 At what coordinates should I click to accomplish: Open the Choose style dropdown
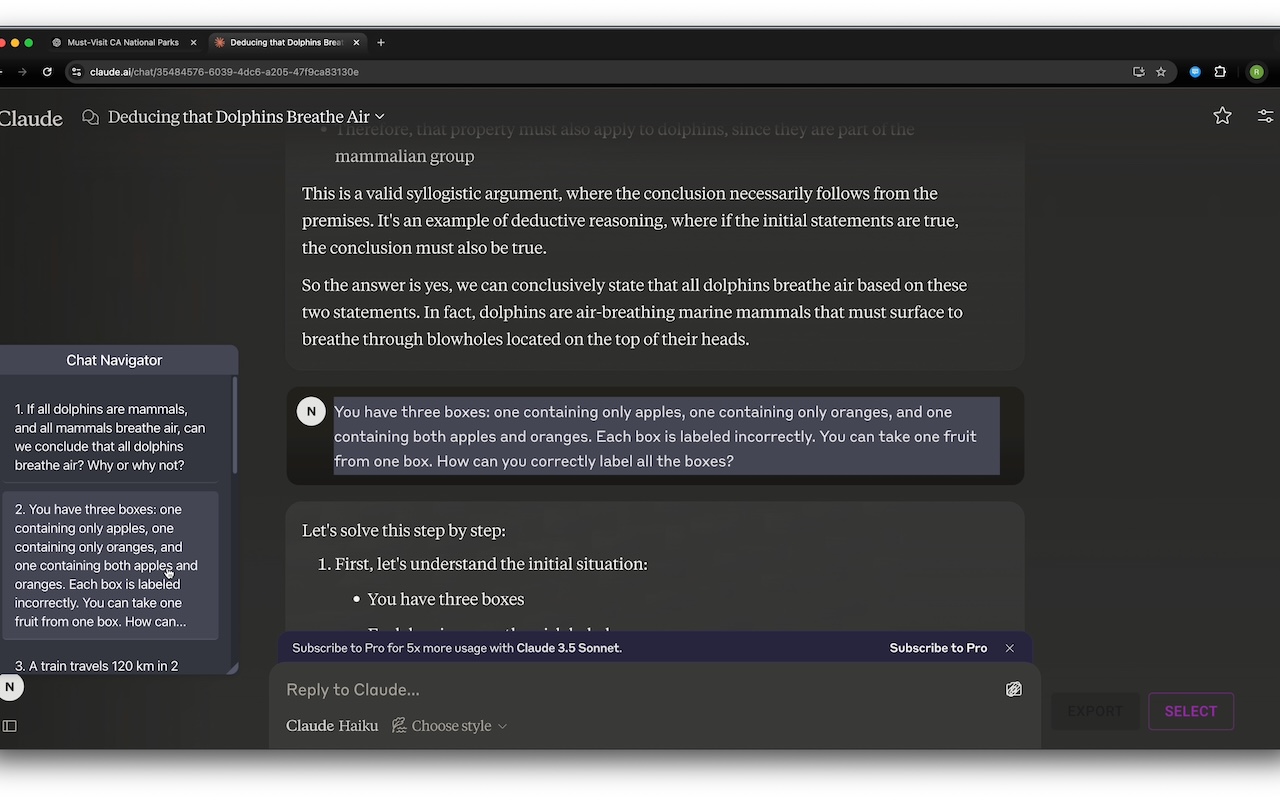449,725
